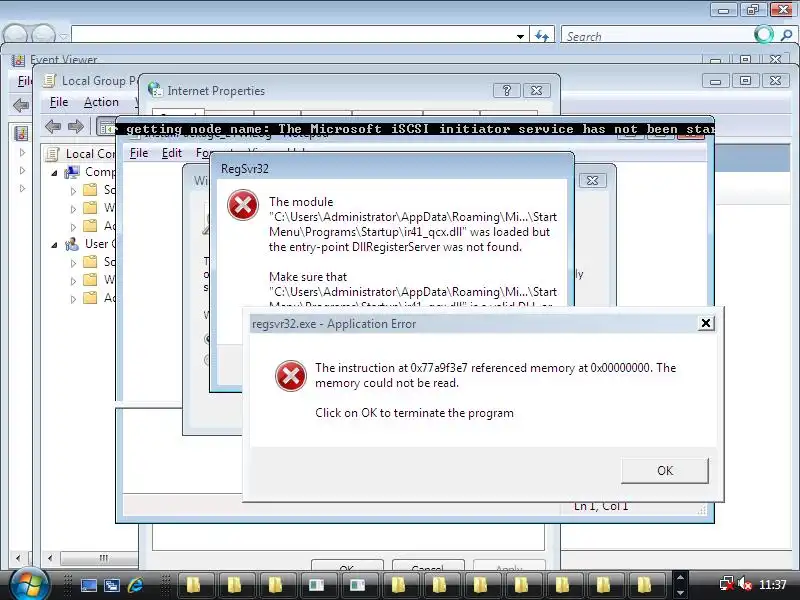Screen dimensions: 800x600
Task: Select the 'User C' configuration tree label
Action: [100, 244]
